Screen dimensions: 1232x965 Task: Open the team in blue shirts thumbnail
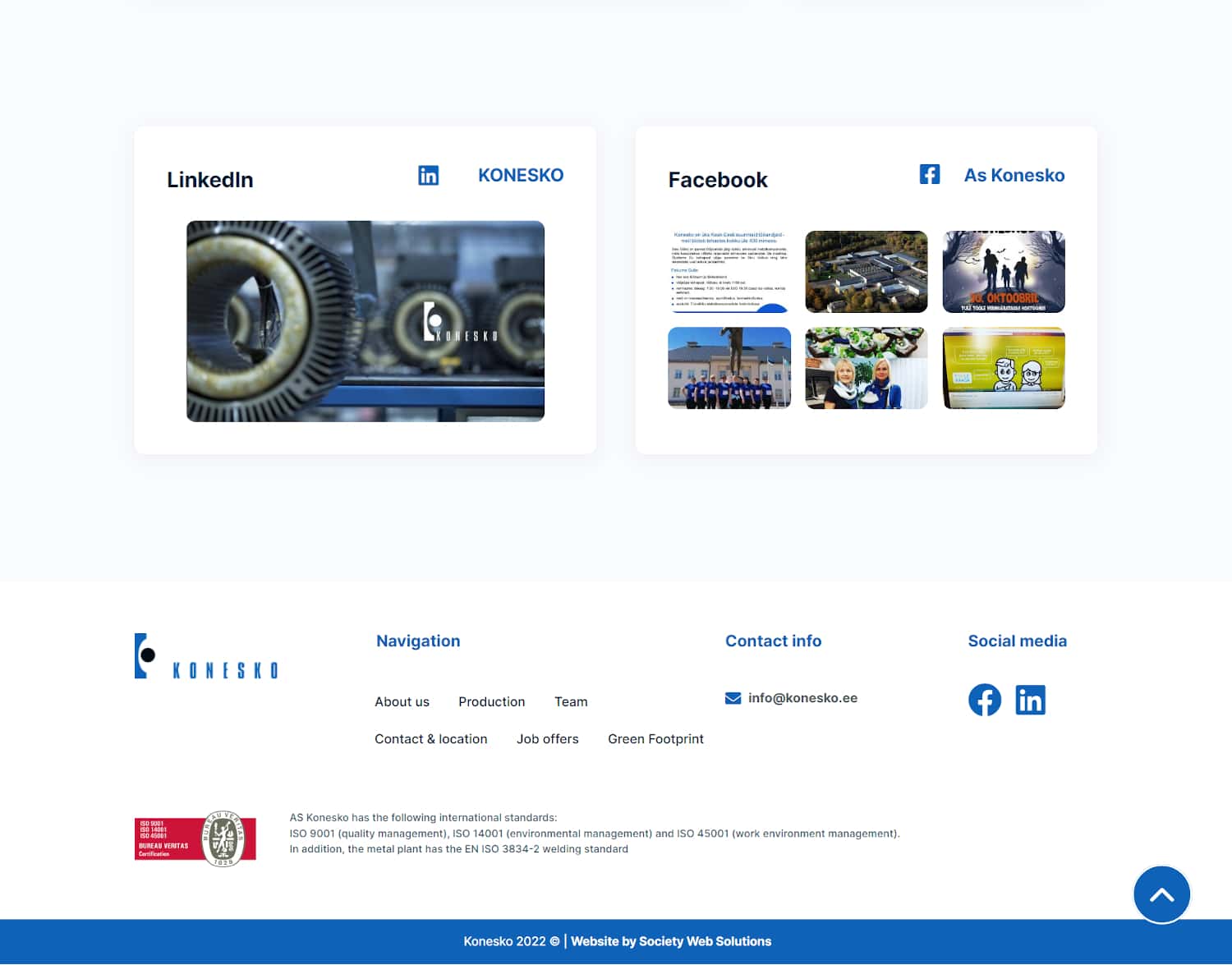(729, 368)
